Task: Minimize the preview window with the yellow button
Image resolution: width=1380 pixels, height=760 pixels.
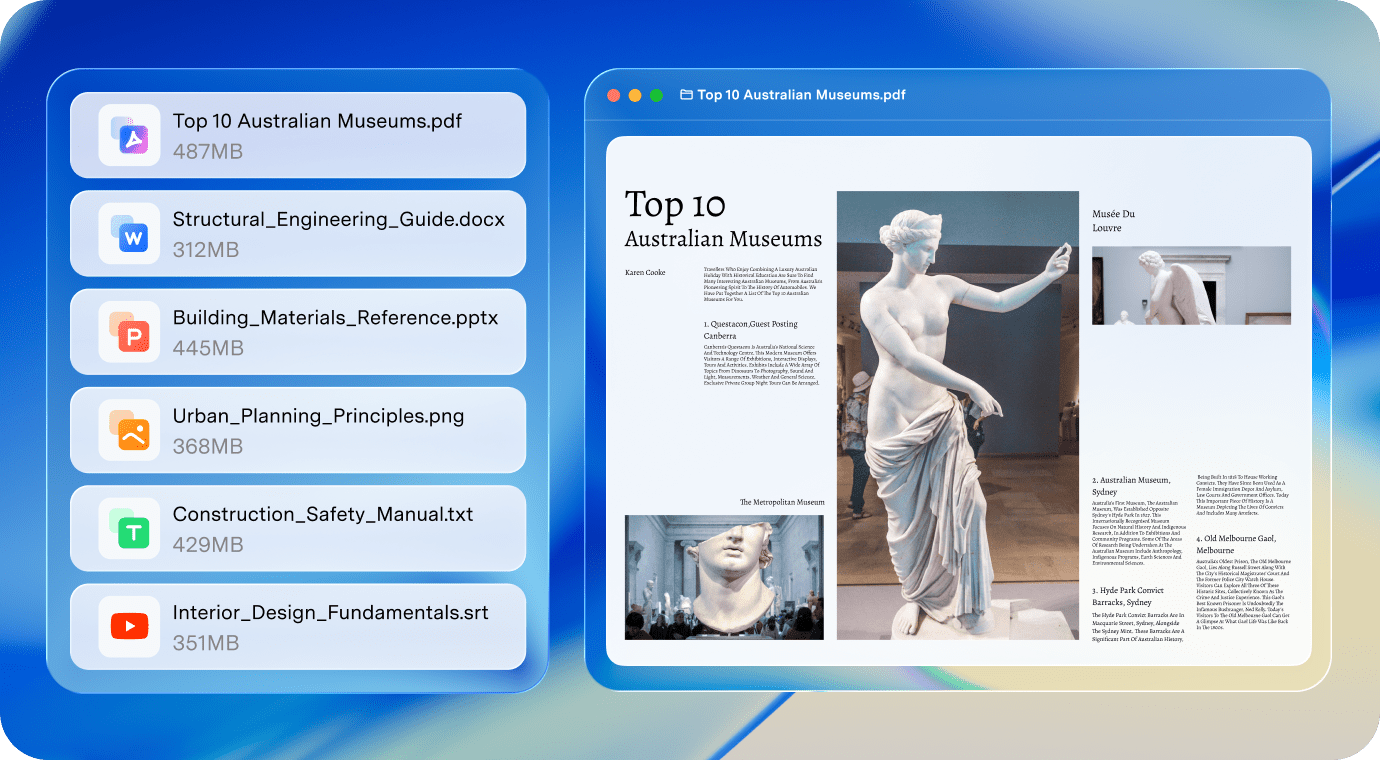Action: point(635,95)
